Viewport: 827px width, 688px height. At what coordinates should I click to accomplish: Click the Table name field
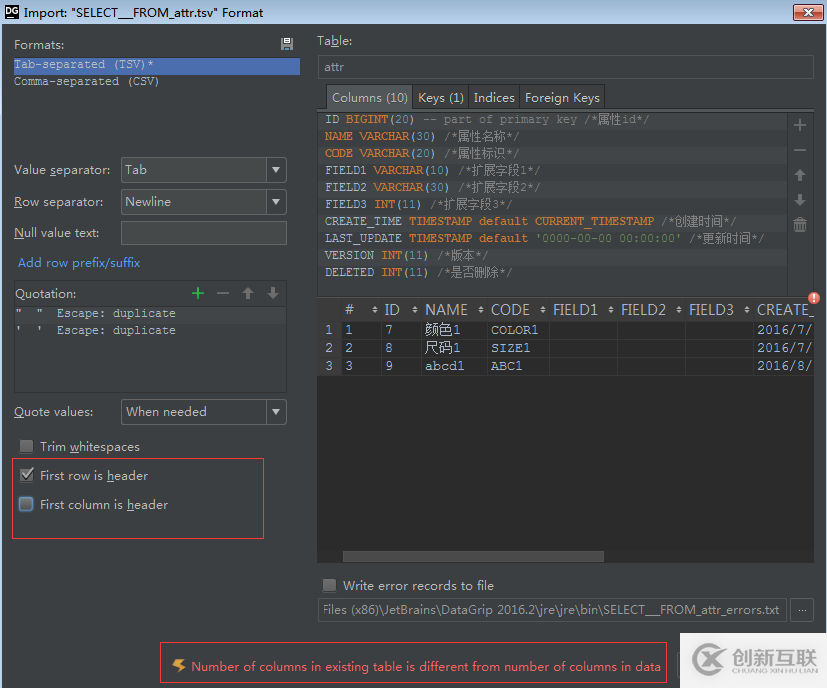pyautogui.click(x=565, y=67)
